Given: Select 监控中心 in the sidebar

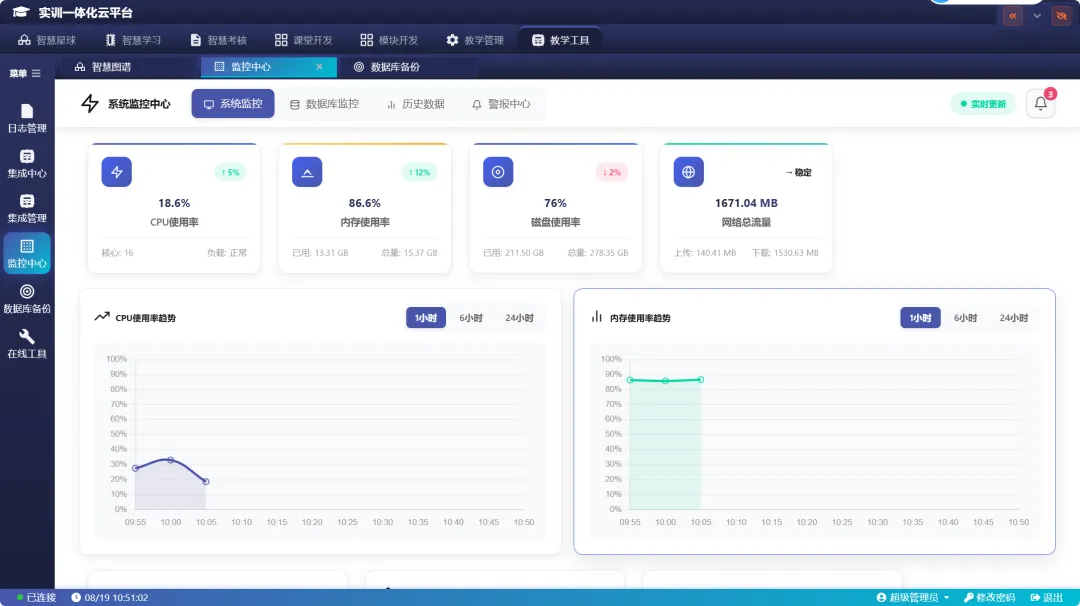Looking at the screenshot, I should pos(27,253).
